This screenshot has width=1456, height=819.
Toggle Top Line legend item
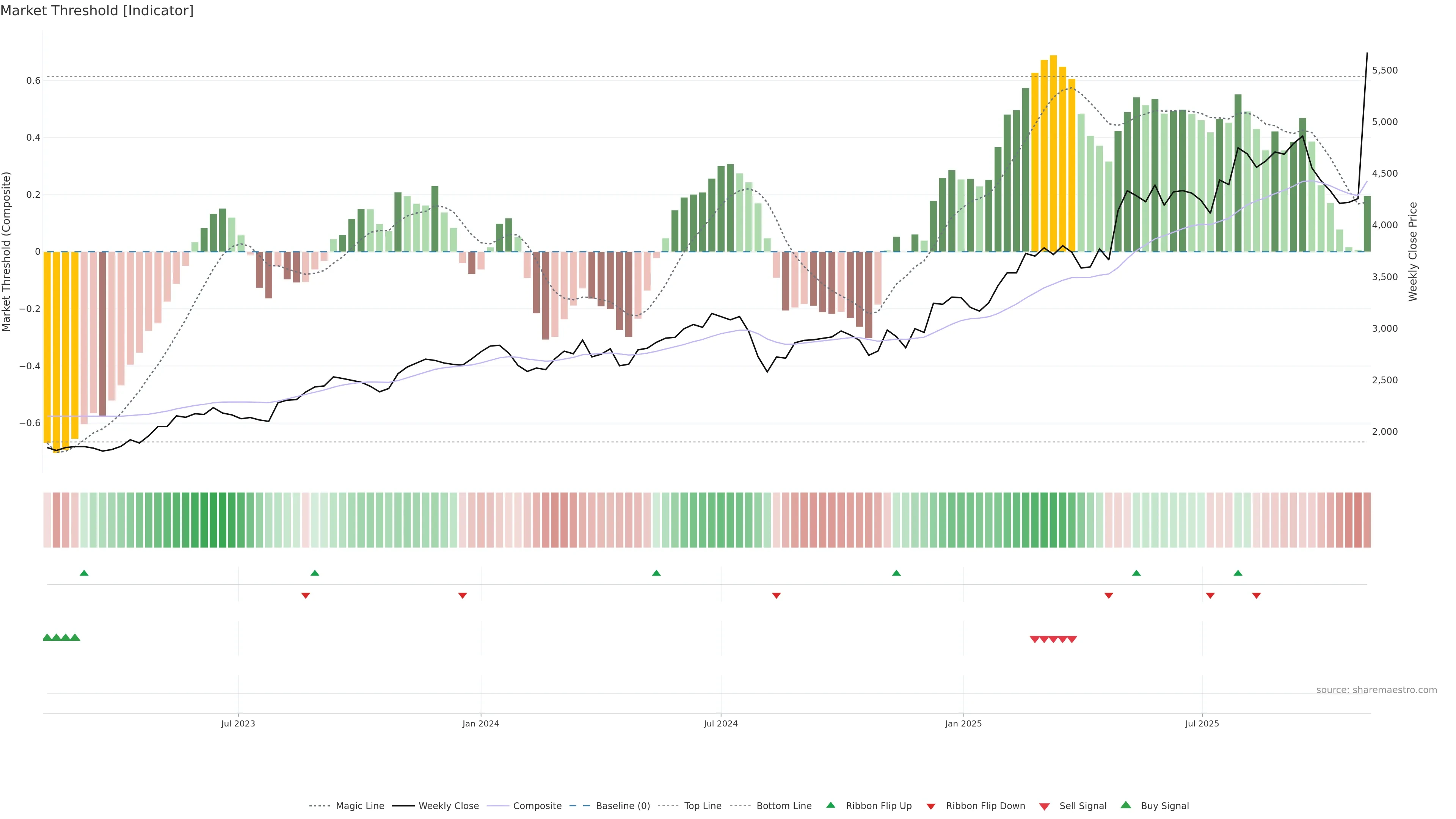703,806
